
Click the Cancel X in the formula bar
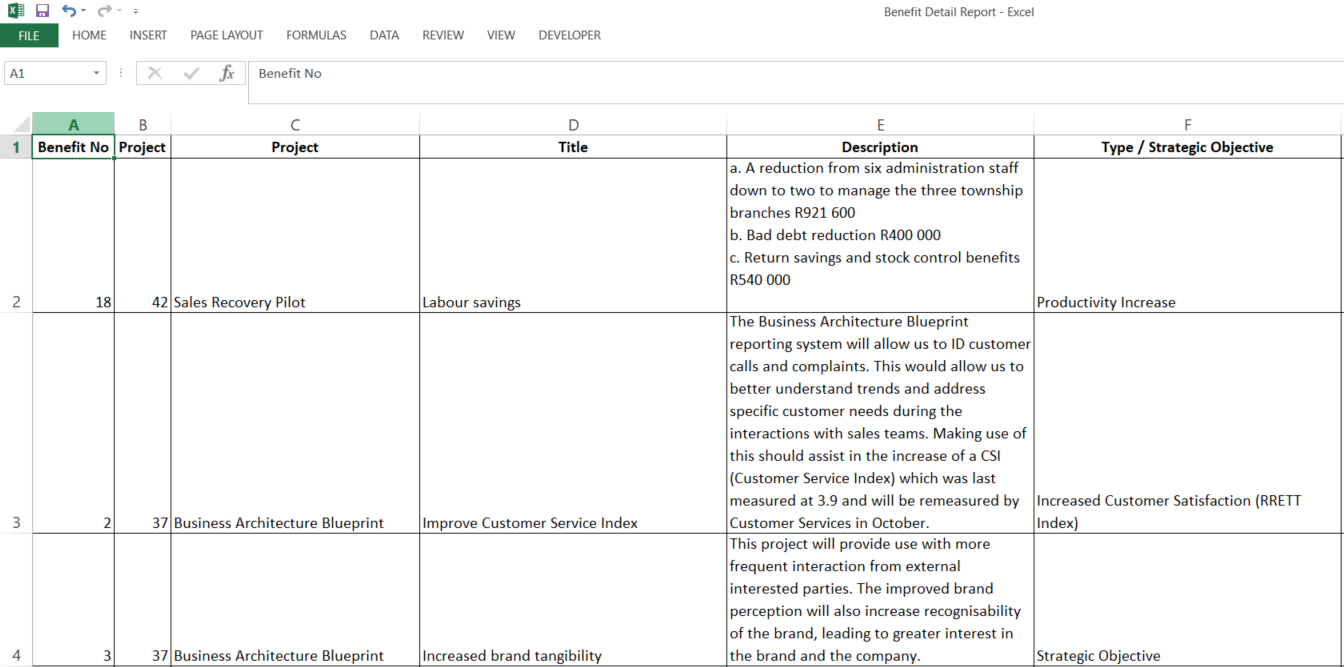(155, 72)
